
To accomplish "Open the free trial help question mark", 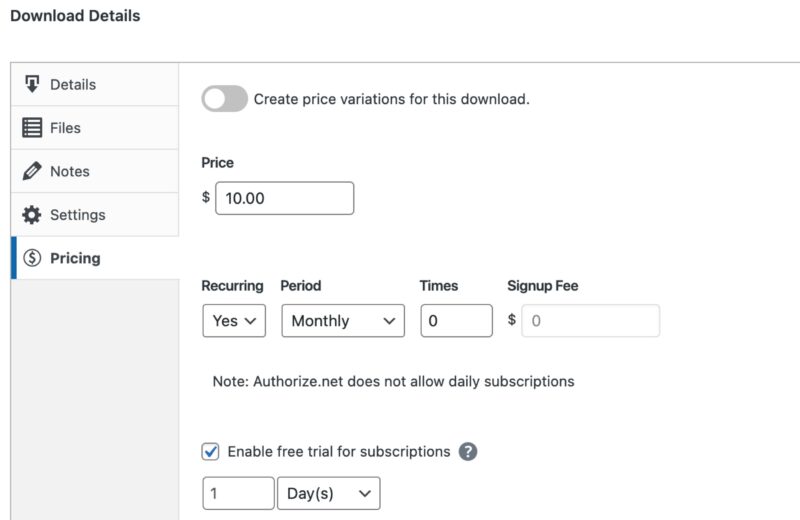I will click(x=467, y=452).
